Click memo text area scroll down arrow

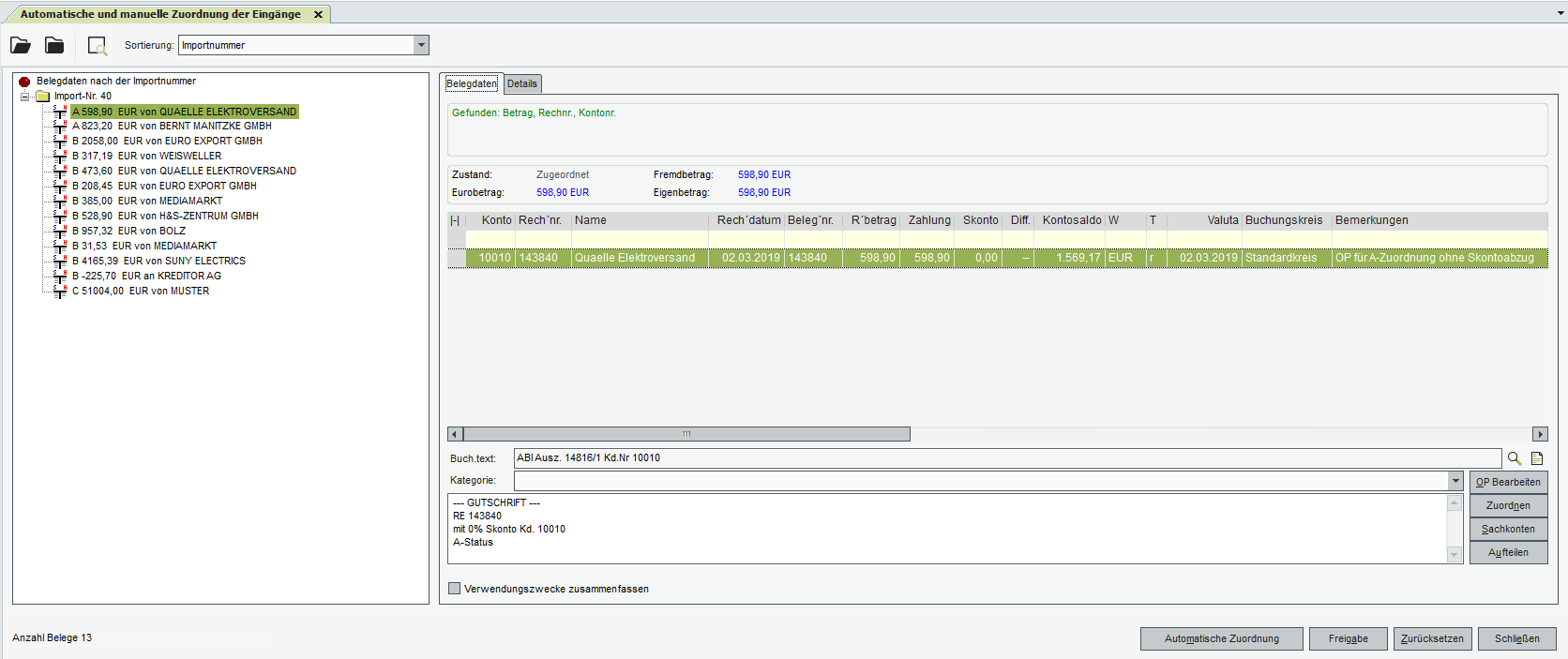pos(1455,555)
